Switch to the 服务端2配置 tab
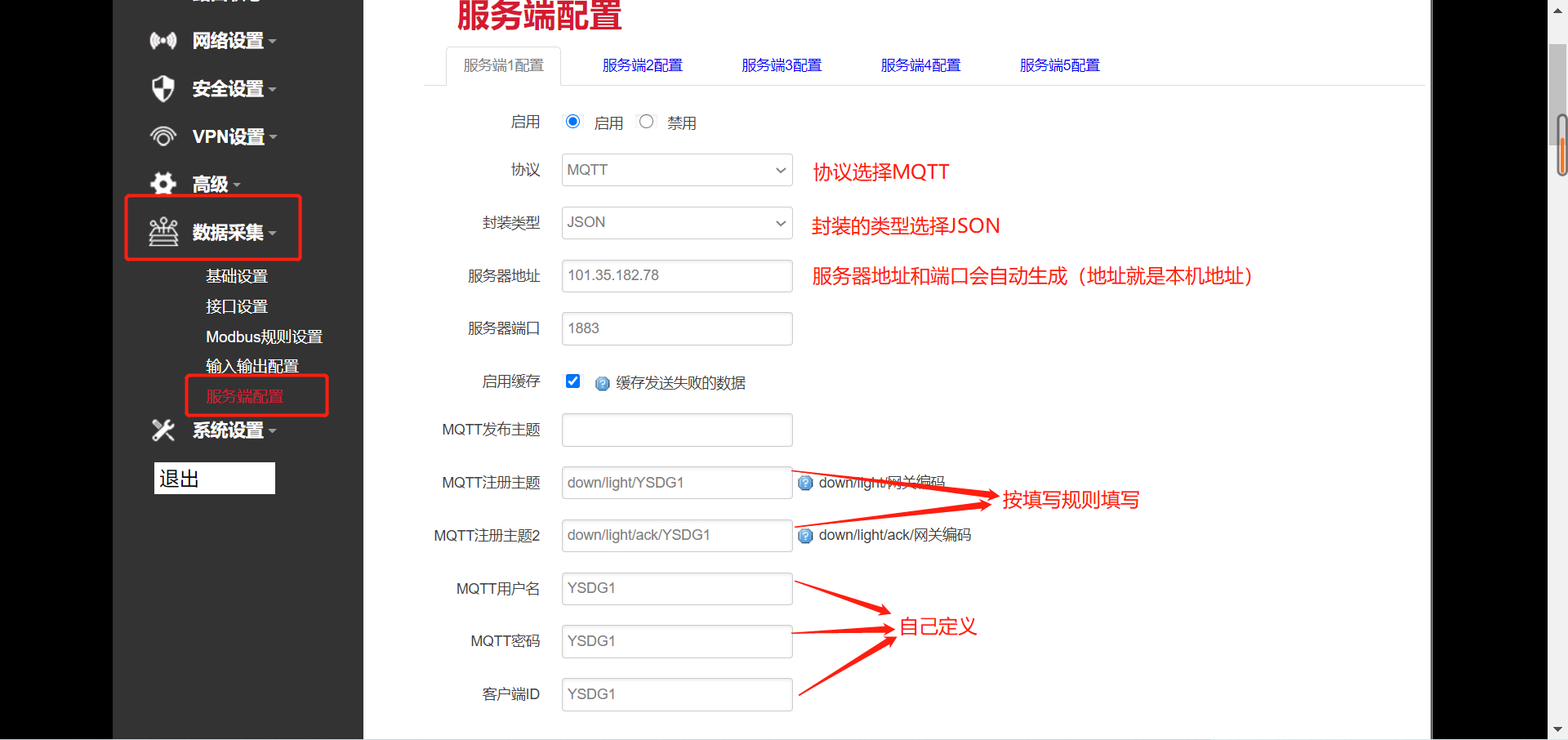Viewport: 1568px width, 740px height. pos(642,65)
